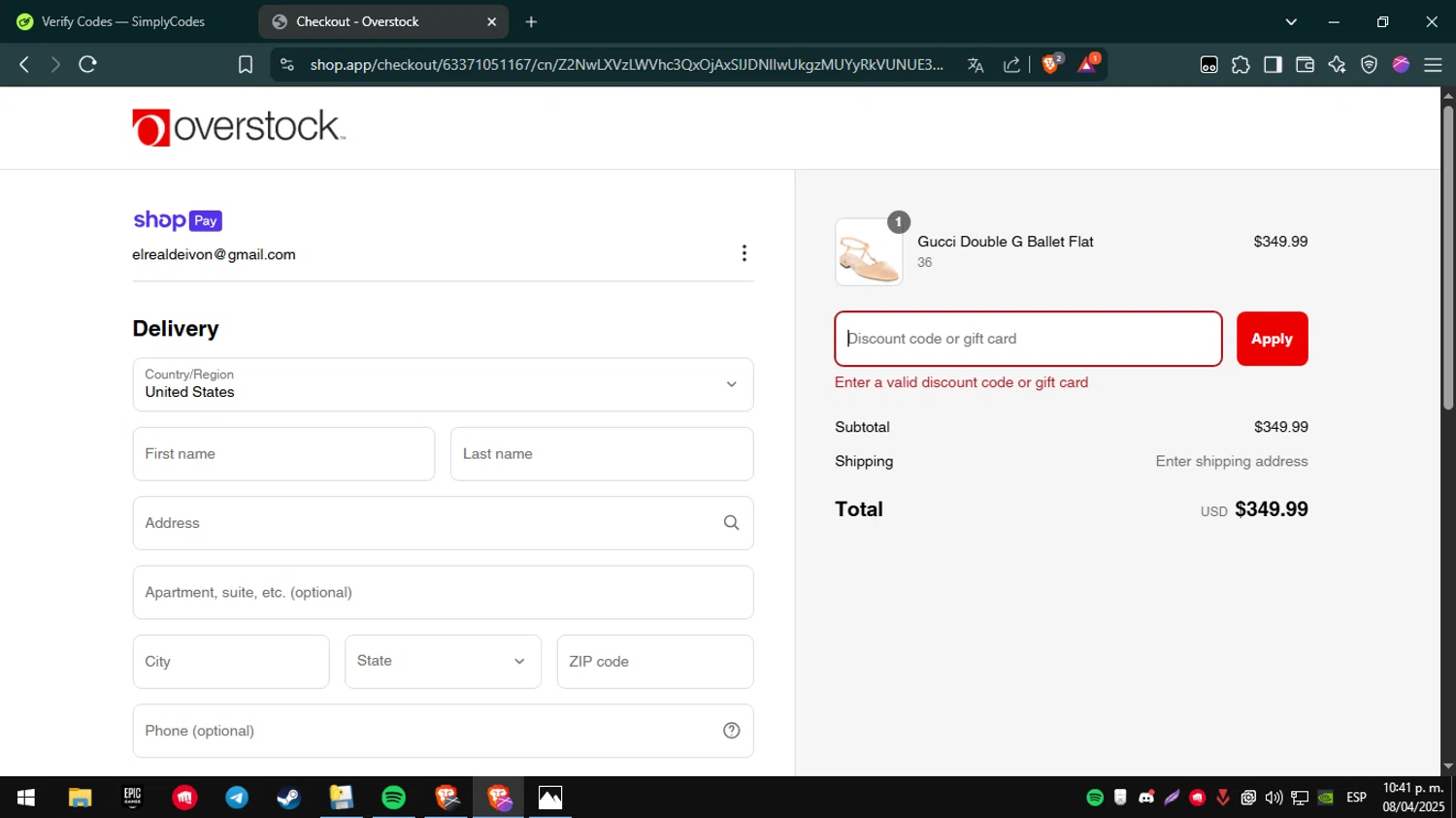Go back to the previous page
This screenshot has width=1456, height=818.
click(24, 65)
